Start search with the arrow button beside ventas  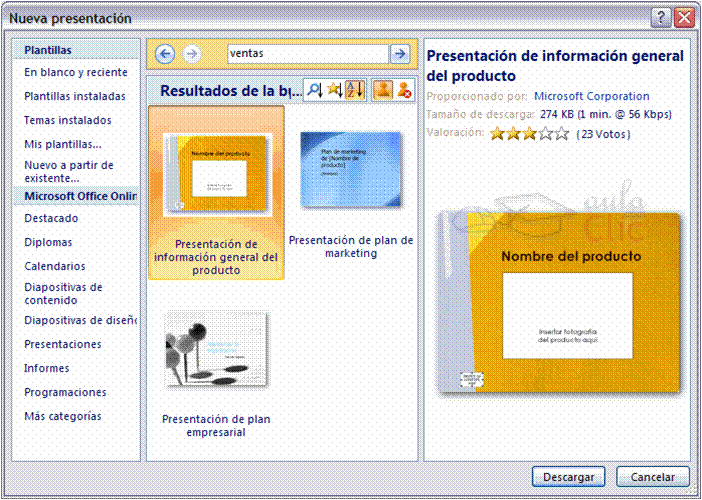point(400,54)
